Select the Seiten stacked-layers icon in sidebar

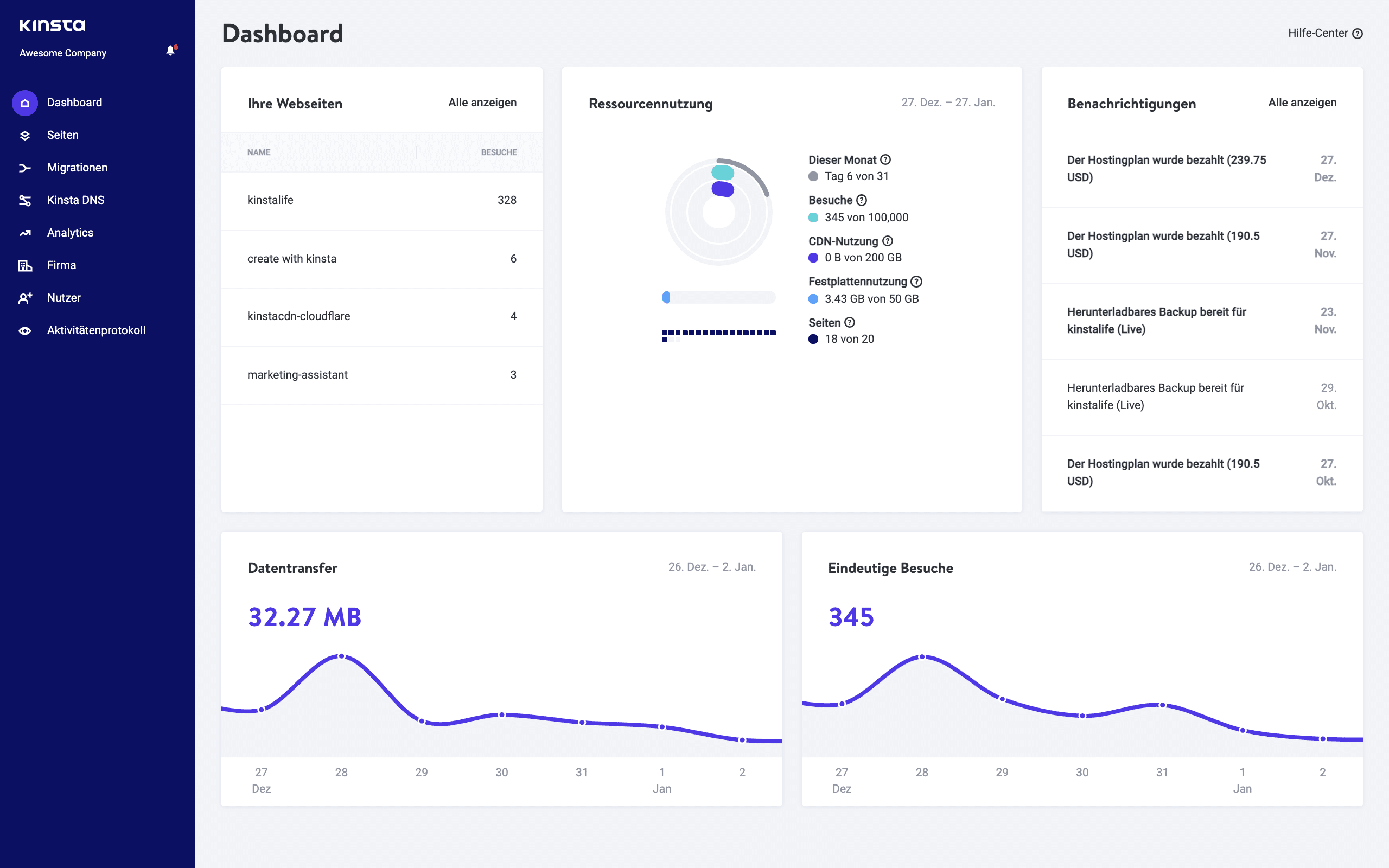pos(24,135)
